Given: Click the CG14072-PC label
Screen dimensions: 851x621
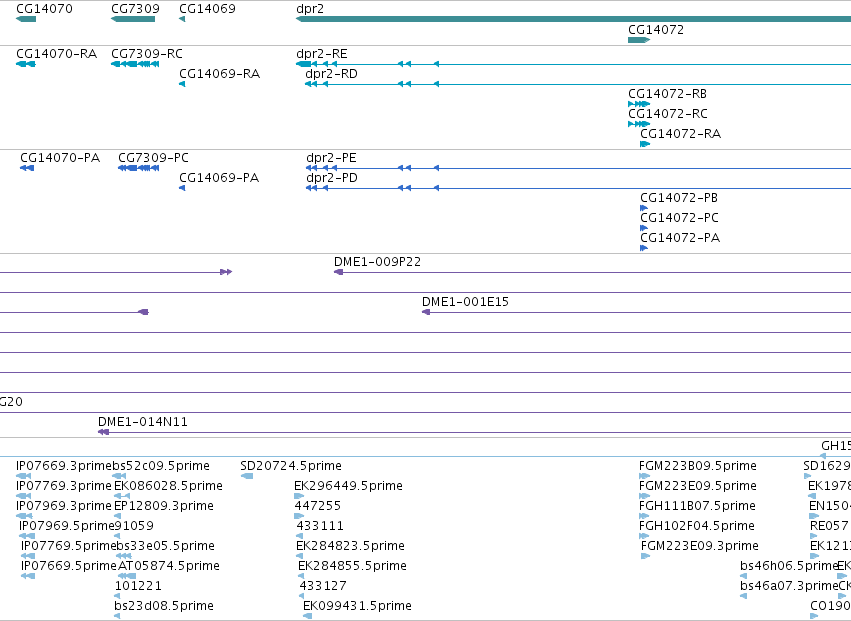Looking at the screenshot, I should (x=679, y=218).
